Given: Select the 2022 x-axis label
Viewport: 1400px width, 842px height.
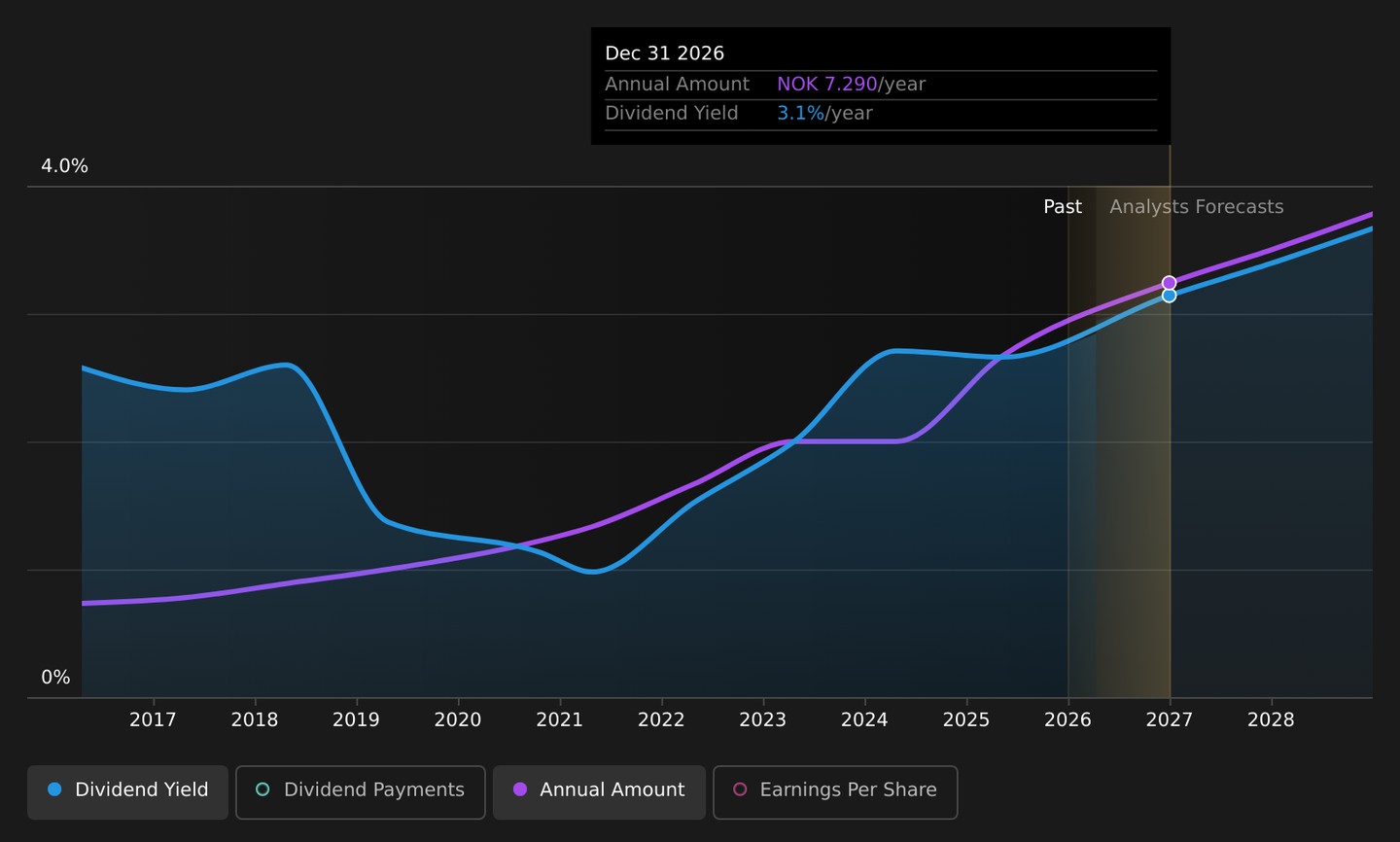Looking at the screenshot, I should pyautogui.click(x=661, y=720).
